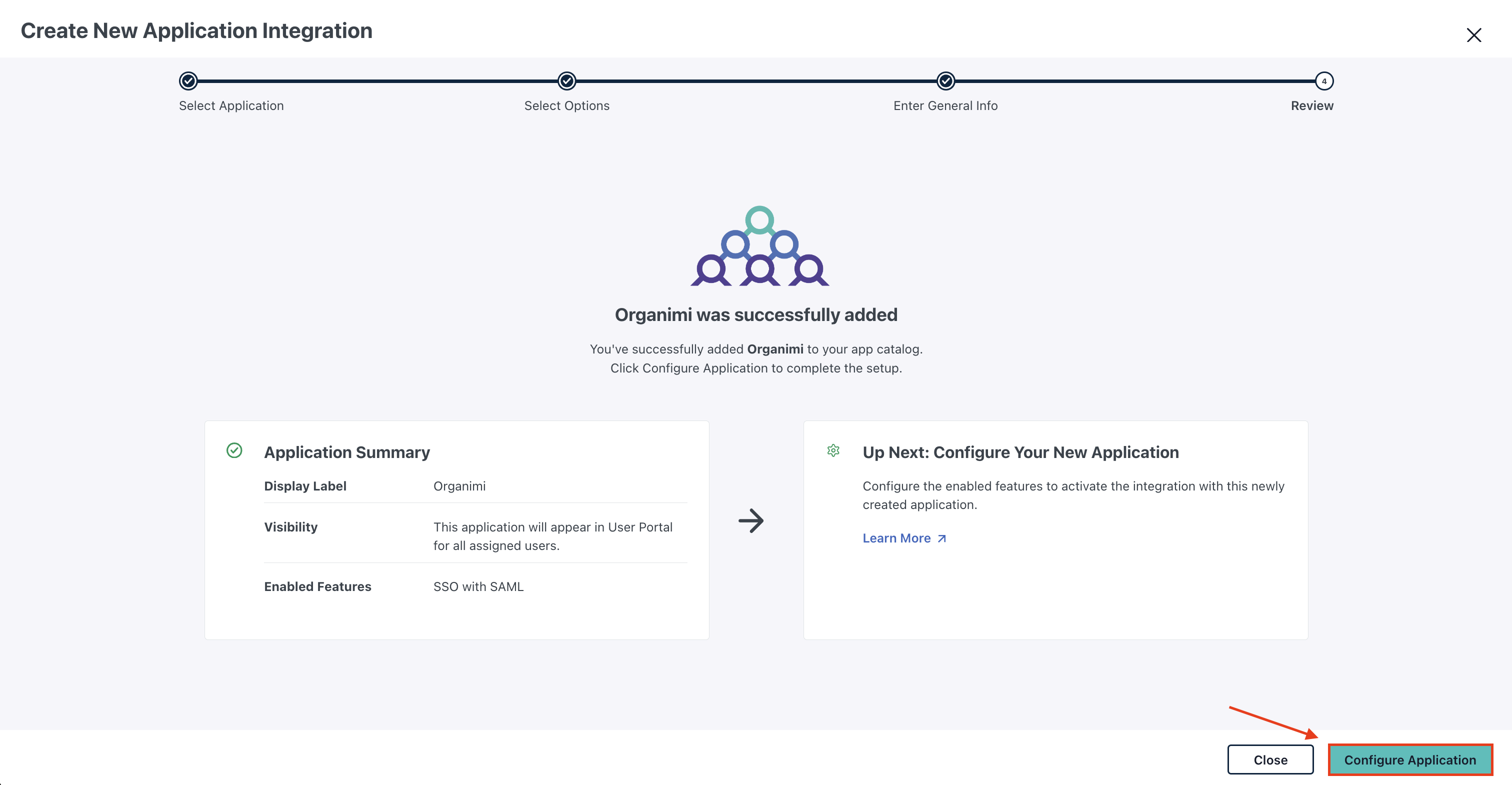
Task: Click the green check icon by Application Summary
Action: [x=234, y=450]
